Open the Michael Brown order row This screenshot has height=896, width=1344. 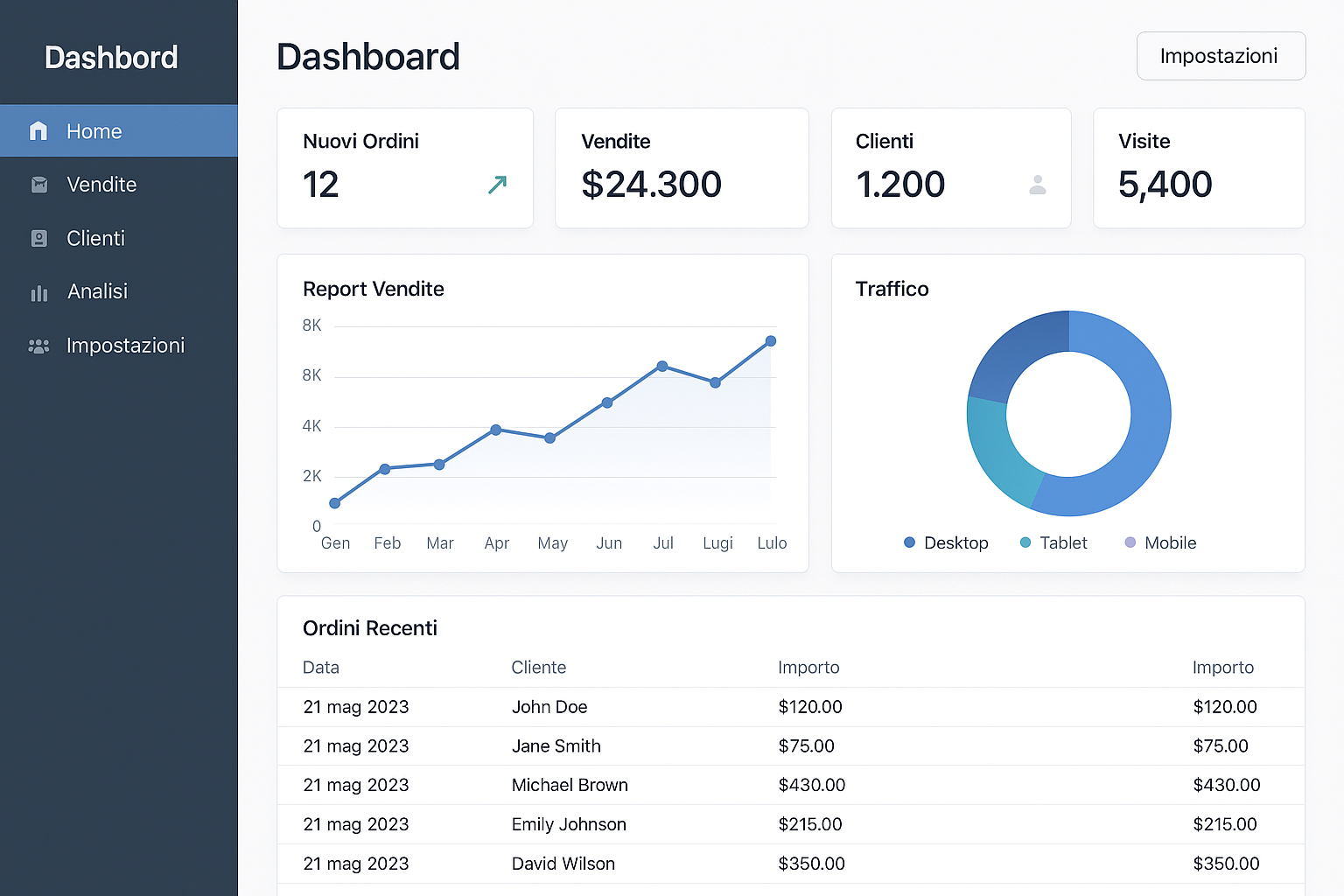click(x=570, y=785)
